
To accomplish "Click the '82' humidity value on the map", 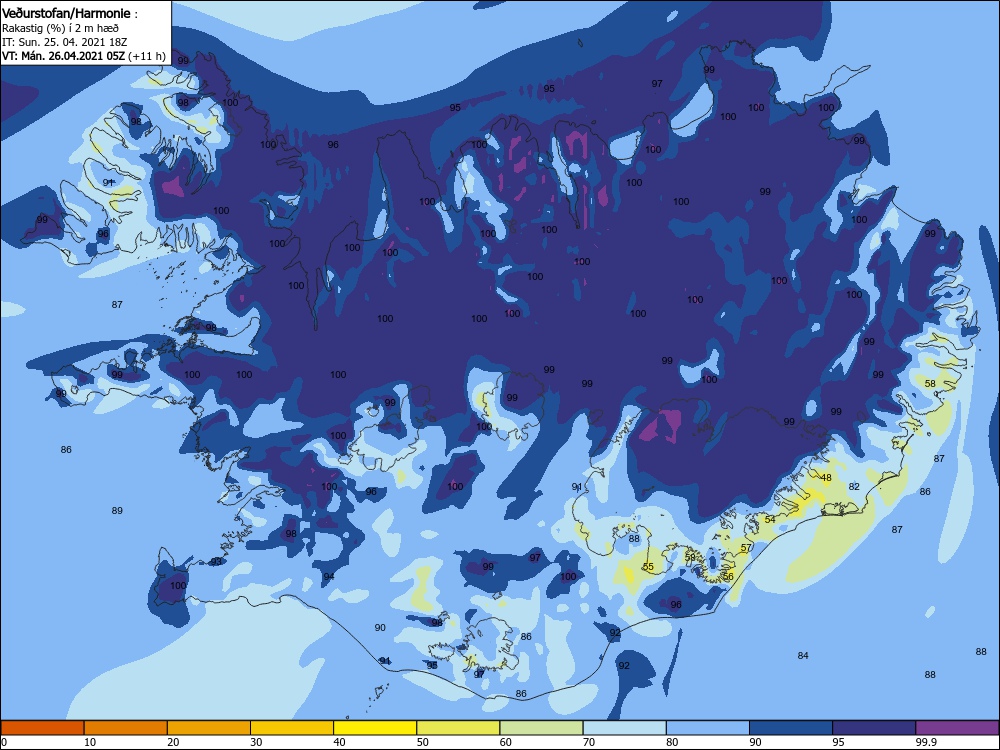I will pos(854,487).
